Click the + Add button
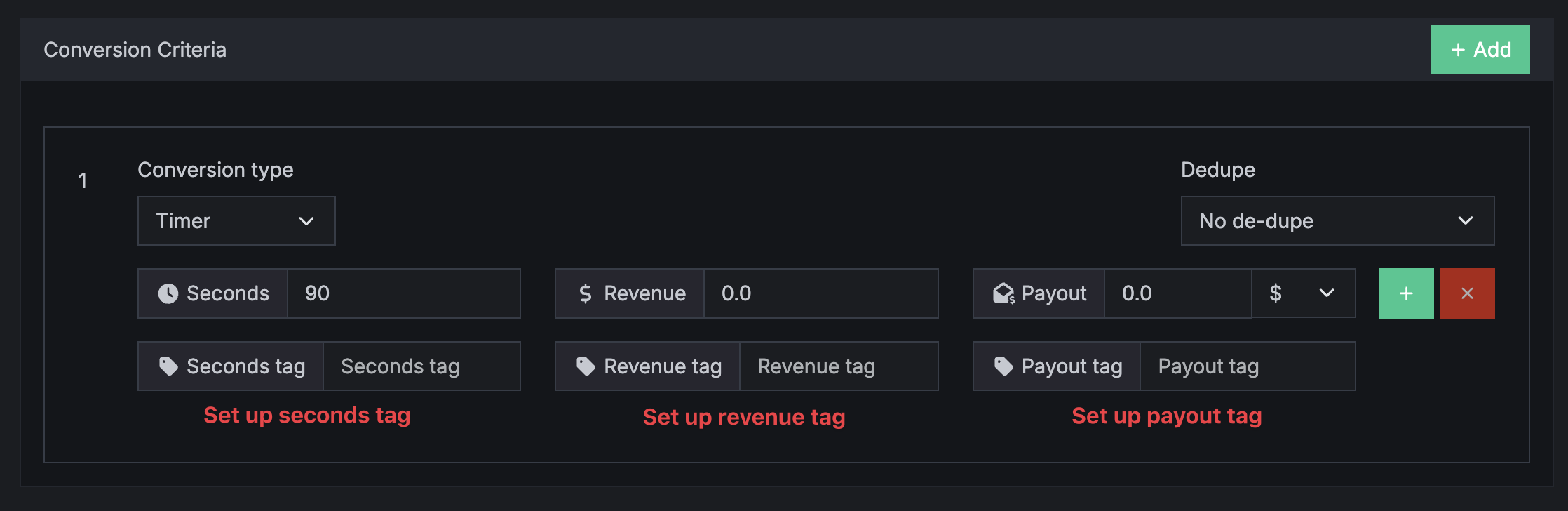Viewport: 1568px width, 511px height. [x=1480, y=50]
